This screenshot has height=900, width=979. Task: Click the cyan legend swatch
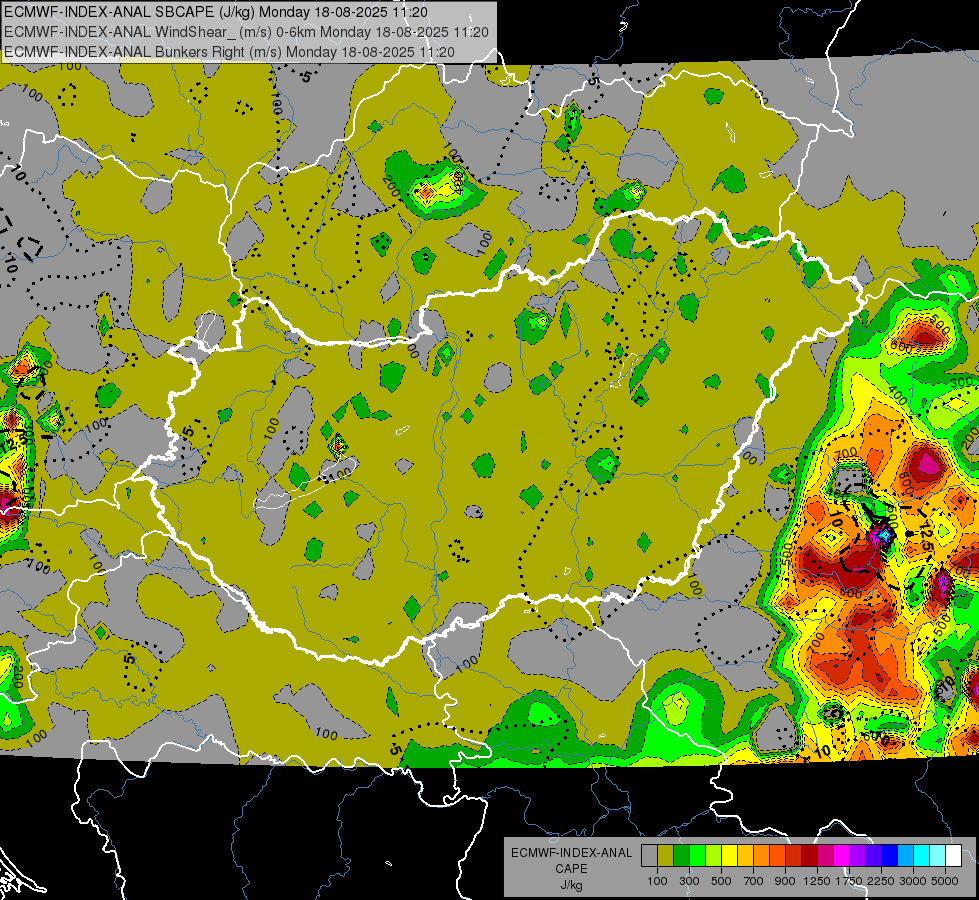[x=922, y=855]
